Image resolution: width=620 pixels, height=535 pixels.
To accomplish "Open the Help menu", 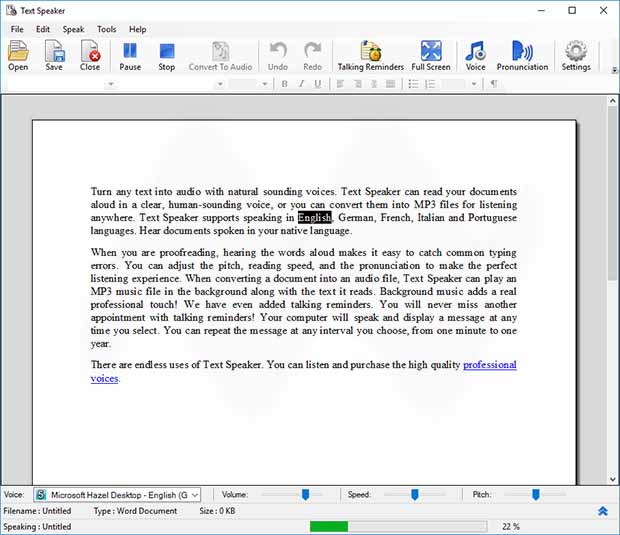I will coord(138,29).
